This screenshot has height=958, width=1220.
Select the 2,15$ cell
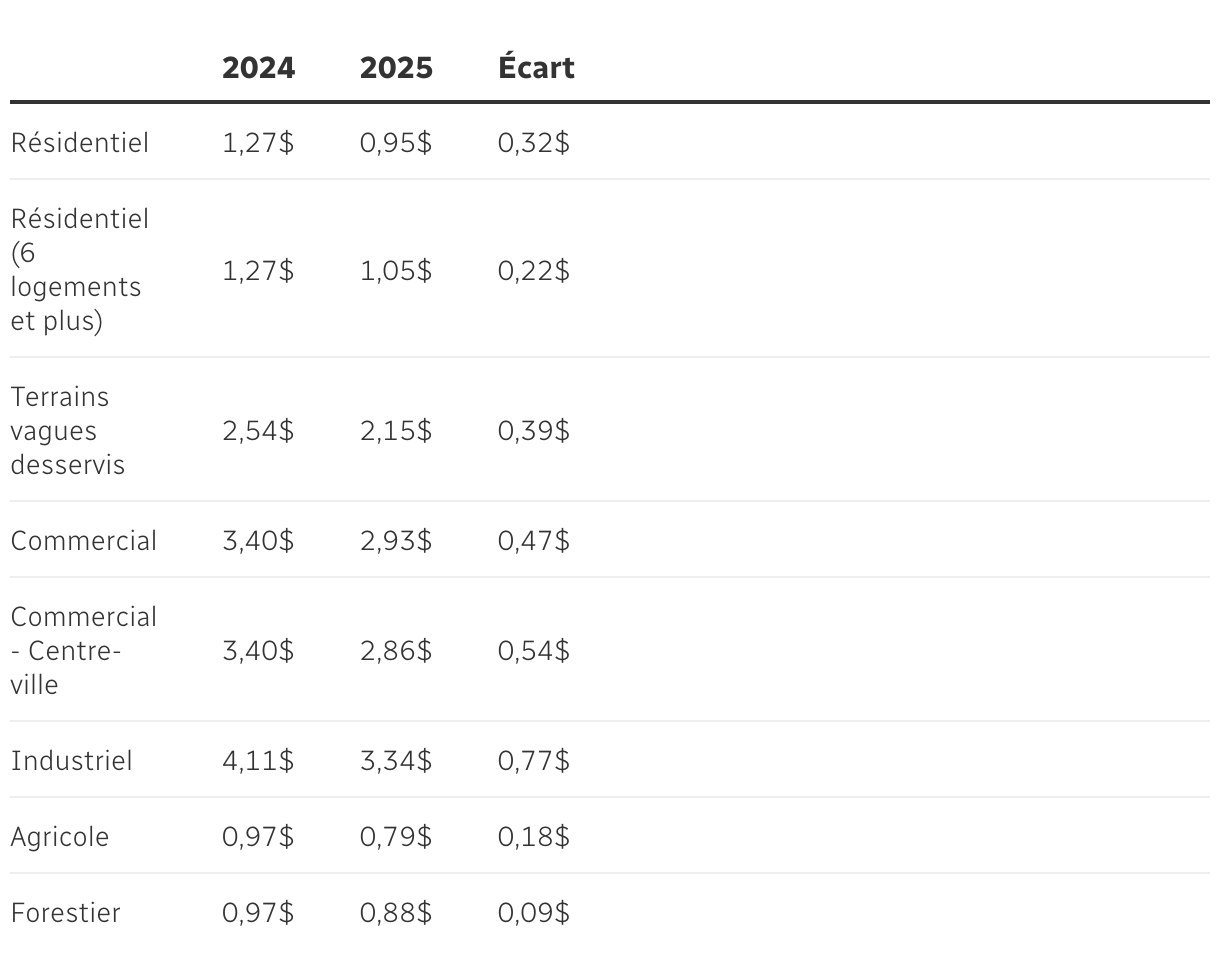(396, 431)
